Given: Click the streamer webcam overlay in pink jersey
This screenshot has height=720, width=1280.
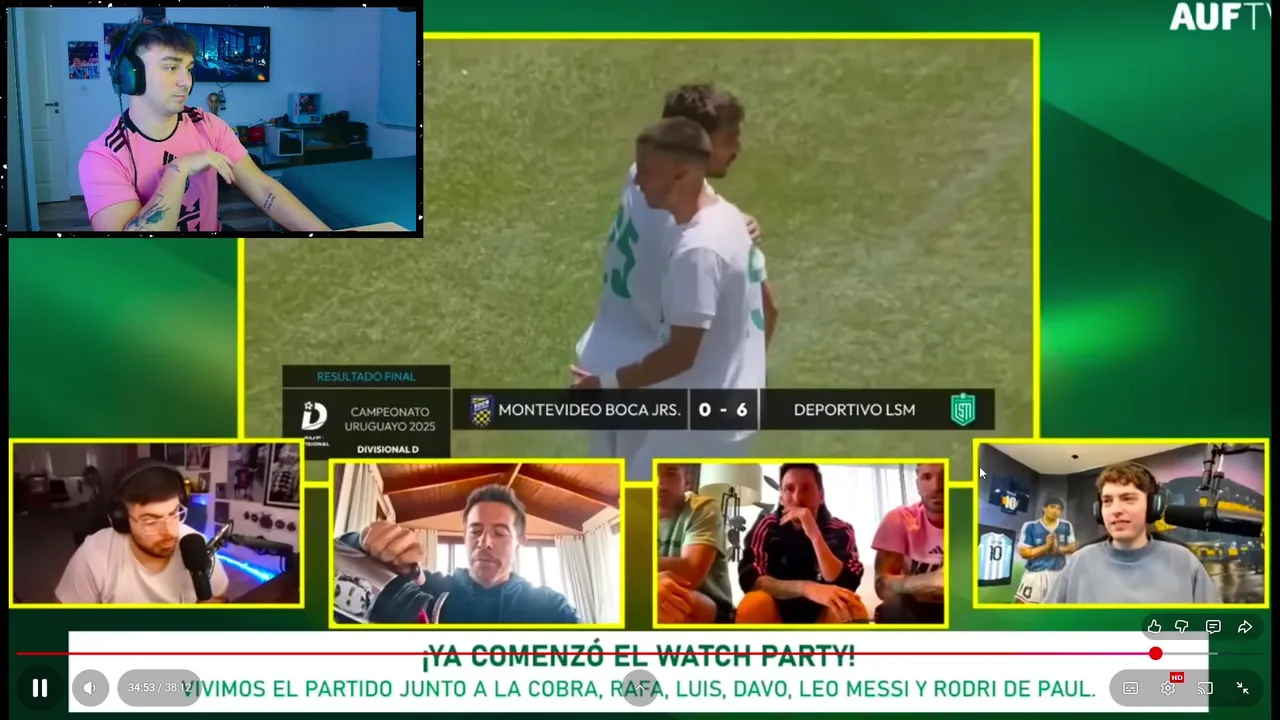Looking at the screenshot, I should 213,119.
